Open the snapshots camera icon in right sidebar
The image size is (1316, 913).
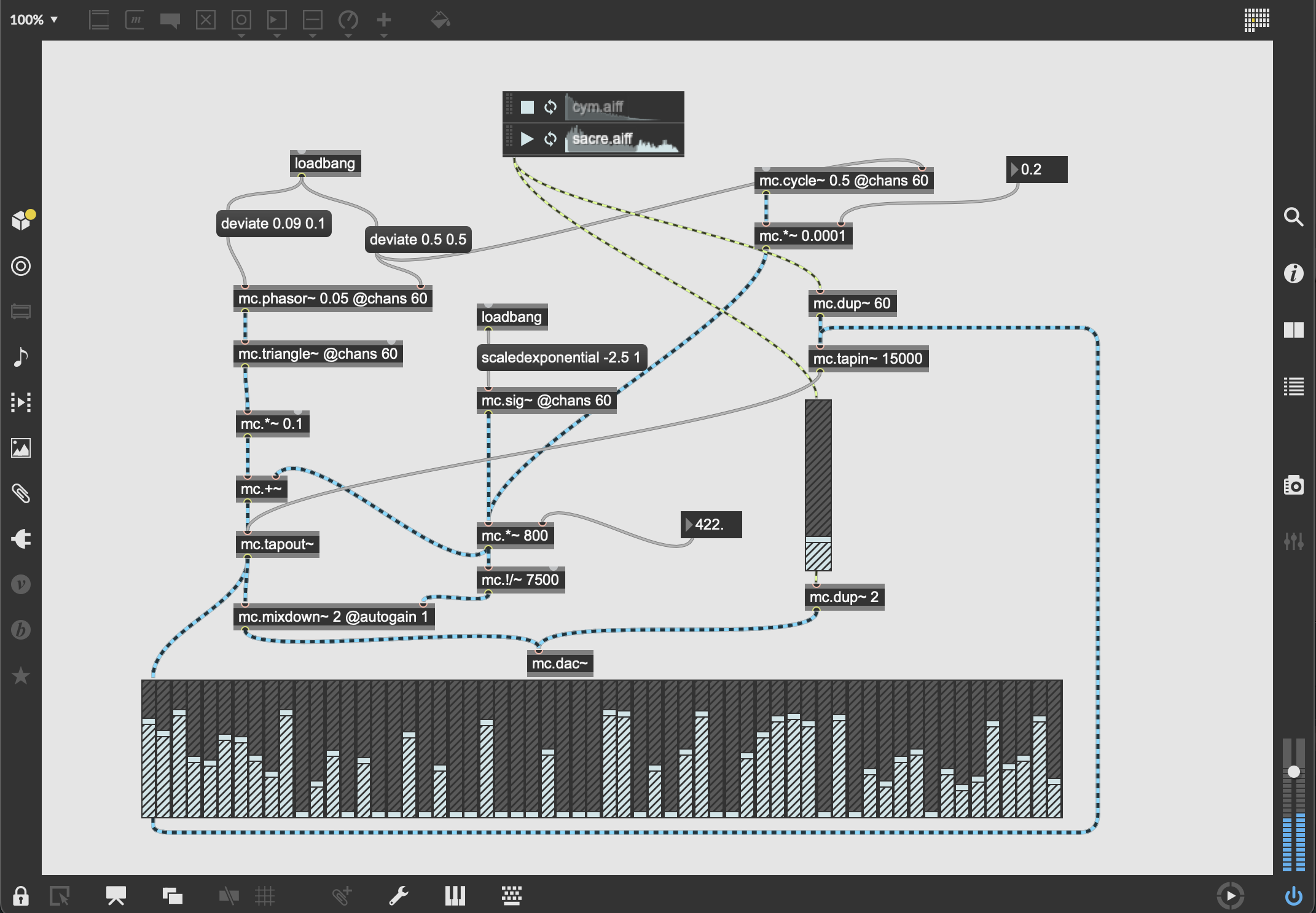1294,485
